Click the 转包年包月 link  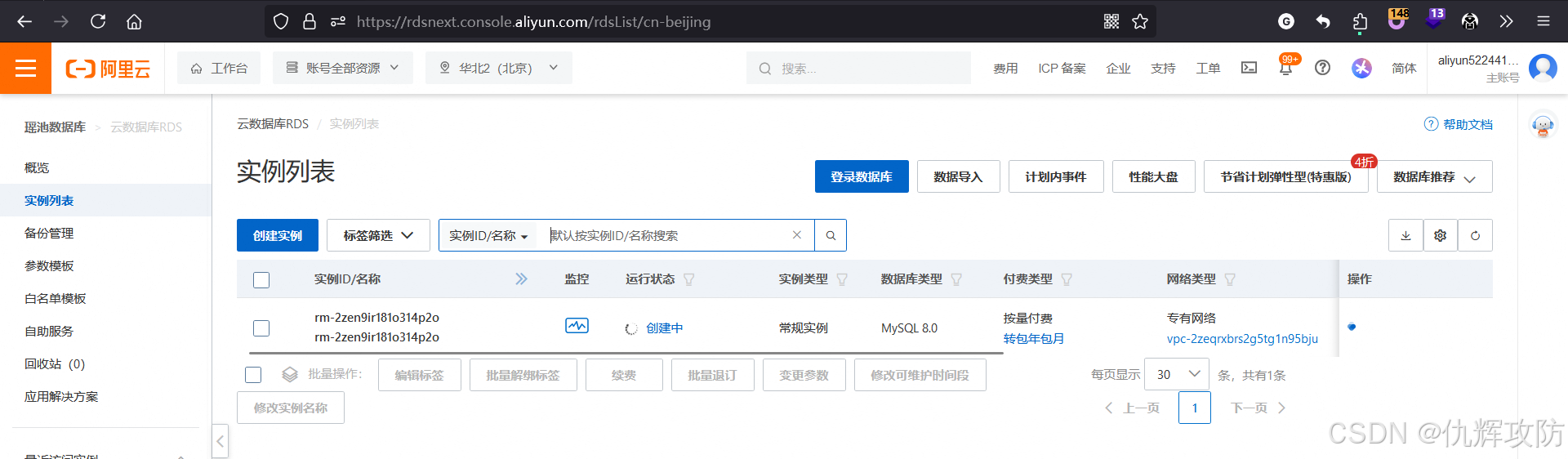1034,338
